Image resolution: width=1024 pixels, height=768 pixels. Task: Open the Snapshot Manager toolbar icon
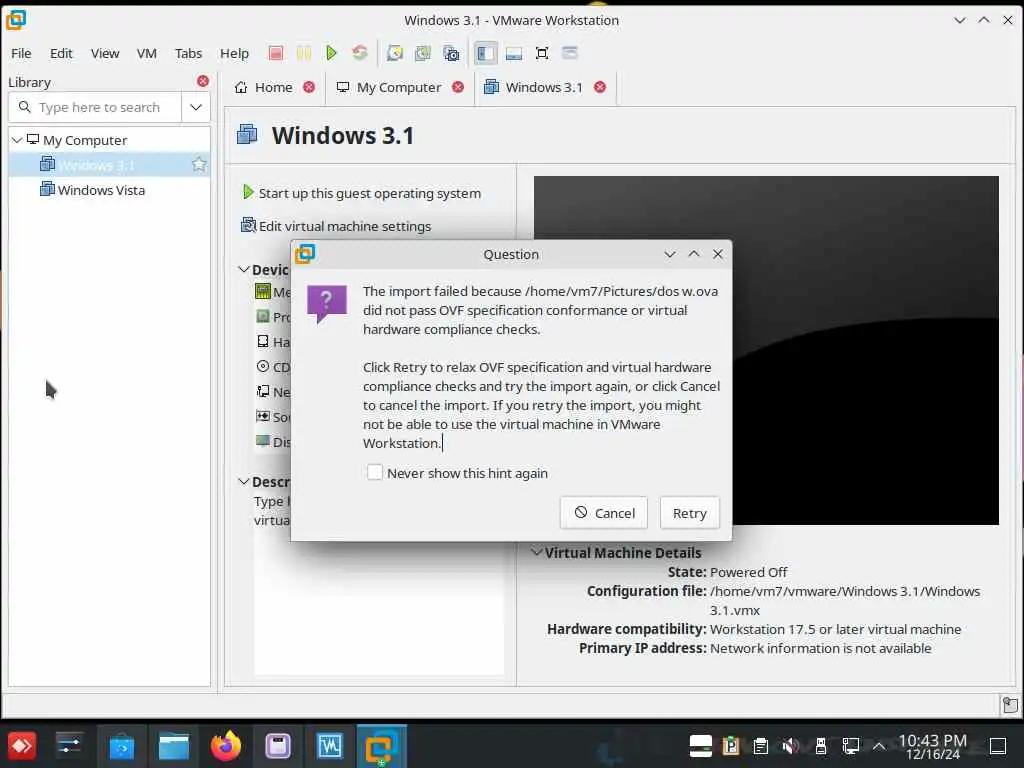(x=451, y=53)
